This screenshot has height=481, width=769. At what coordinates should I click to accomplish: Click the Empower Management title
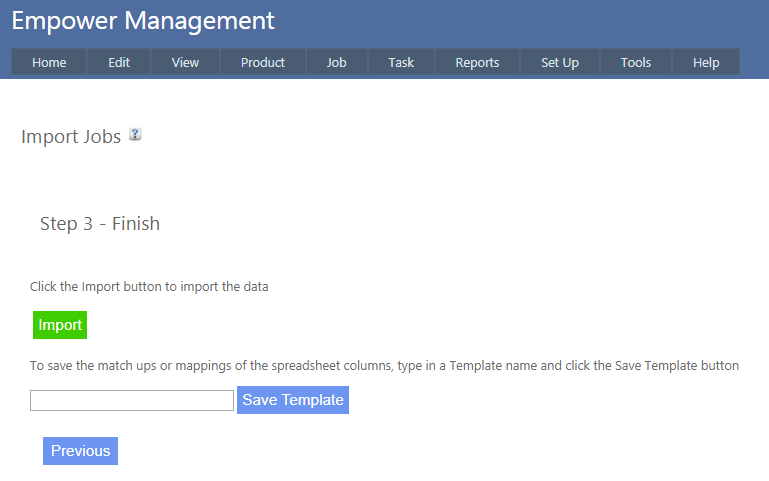point(143,20)
